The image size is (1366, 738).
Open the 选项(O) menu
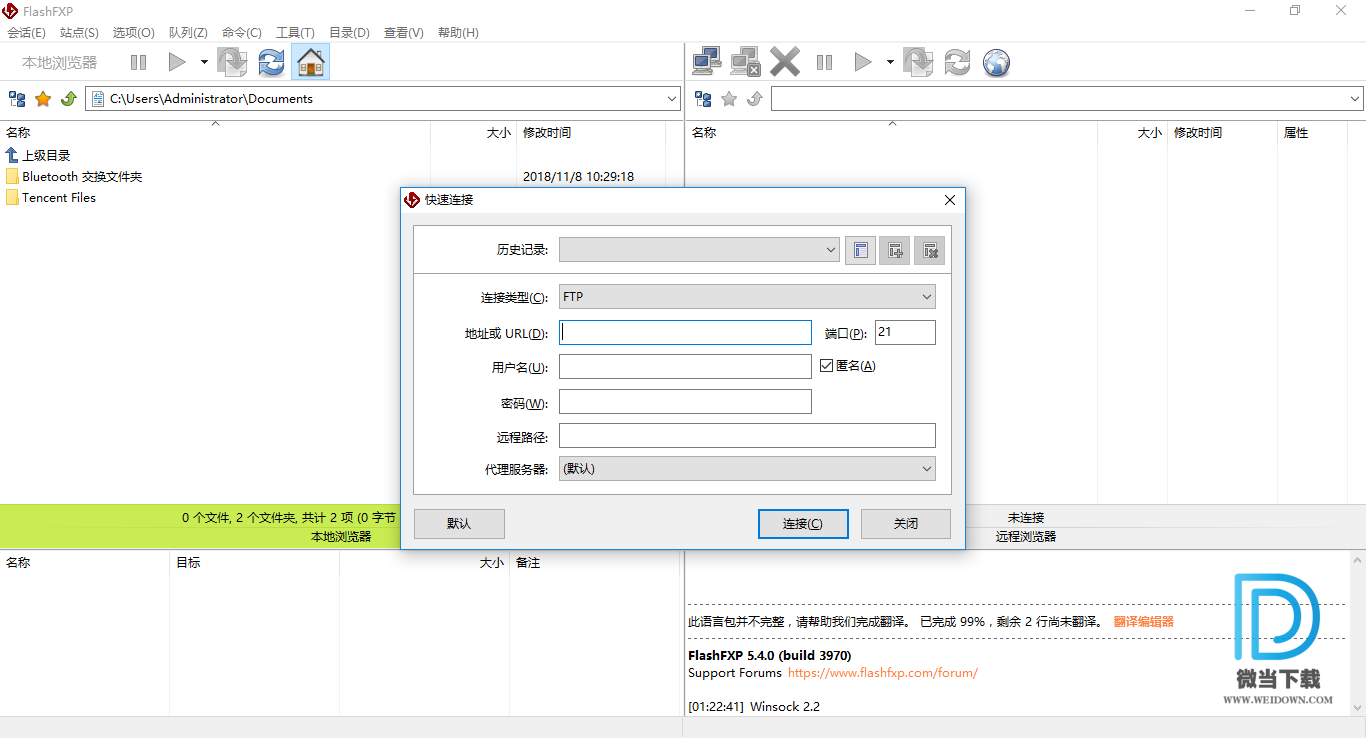click(x=134, y=33)
